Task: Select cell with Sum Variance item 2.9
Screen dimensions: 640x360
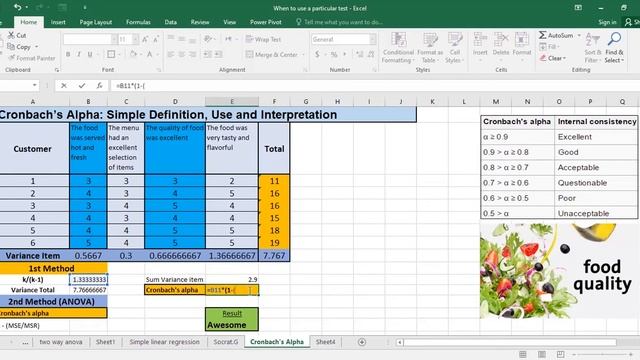Action: [x=232, y=280]
